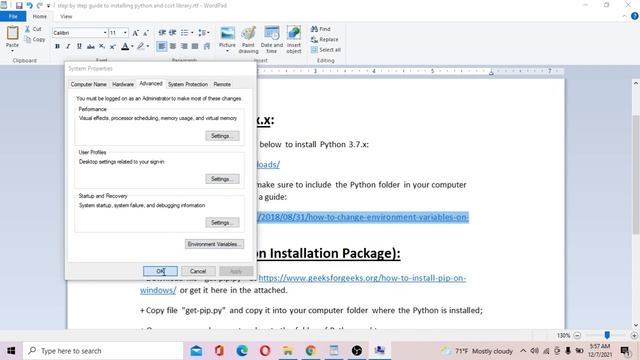The image size is (640, 360).
Task: Toggle Bold formatting
Action: pos(57,46)
